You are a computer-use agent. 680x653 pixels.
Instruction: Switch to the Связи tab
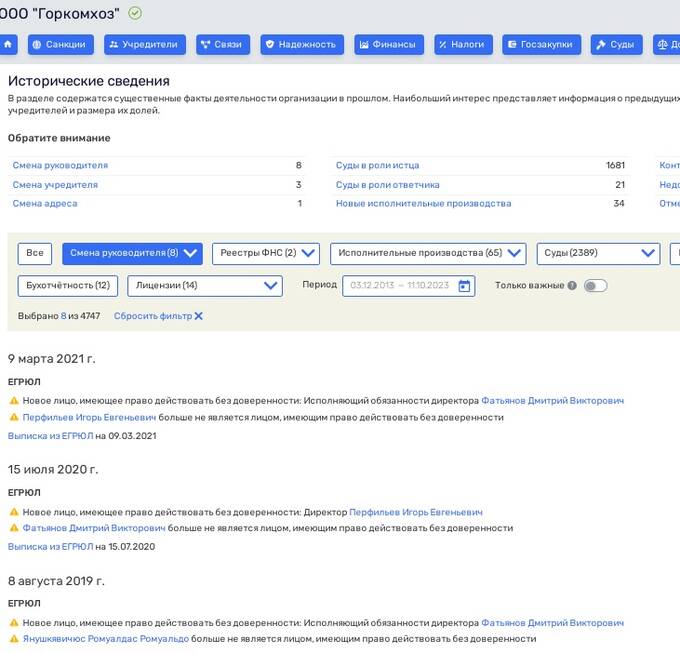(223, 44)
